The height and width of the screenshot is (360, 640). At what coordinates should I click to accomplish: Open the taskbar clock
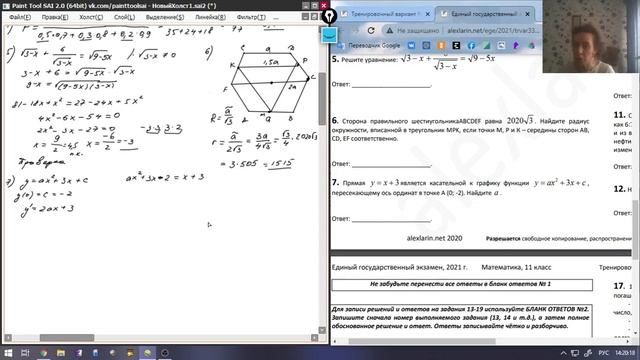tap(625, 353)
